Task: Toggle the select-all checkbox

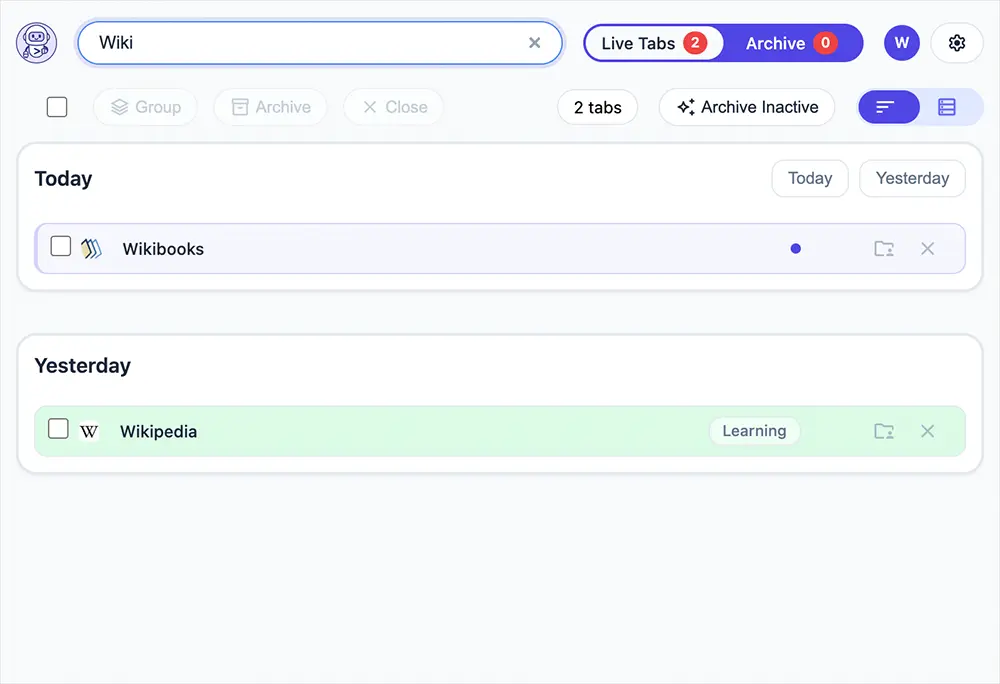Action: tap(57, 106)
